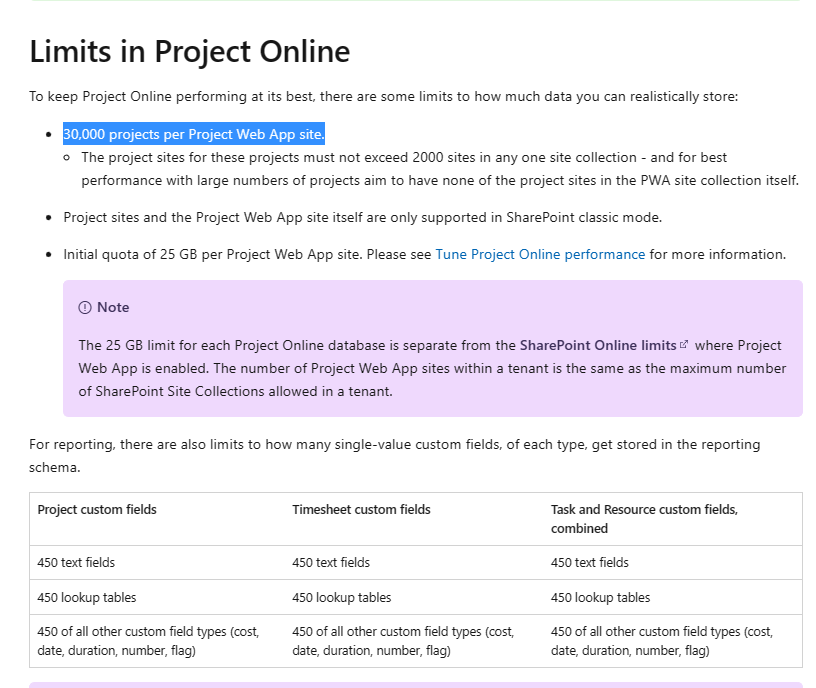The height and width of the screenshot is (688, 816).
Task: Click the 'Initial quota of 25 GB' bullet text
Action: pyautogui.click(x=425, y=254)
